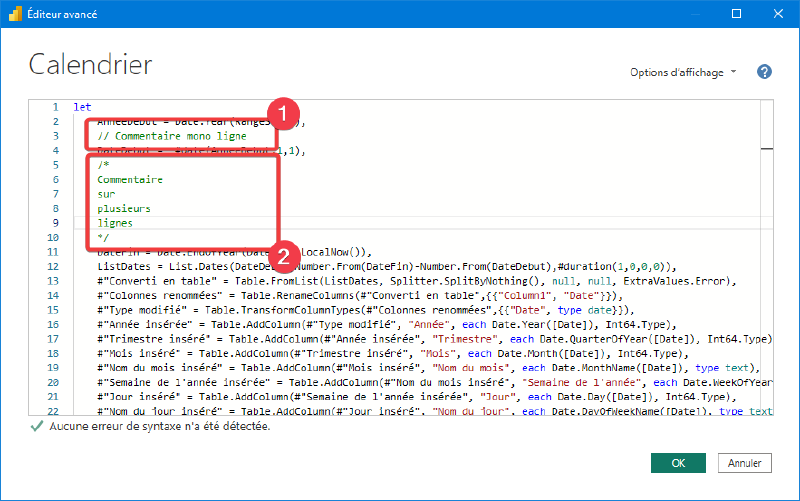The image size is (800, 501).
Task: Open the Options d'affichage dropdown
Action: 683,72
